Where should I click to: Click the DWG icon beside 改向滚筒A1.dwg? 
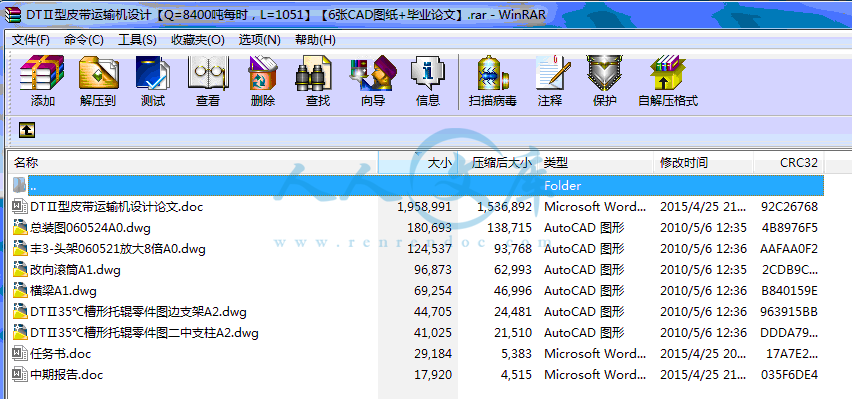(x=20, y=269)
